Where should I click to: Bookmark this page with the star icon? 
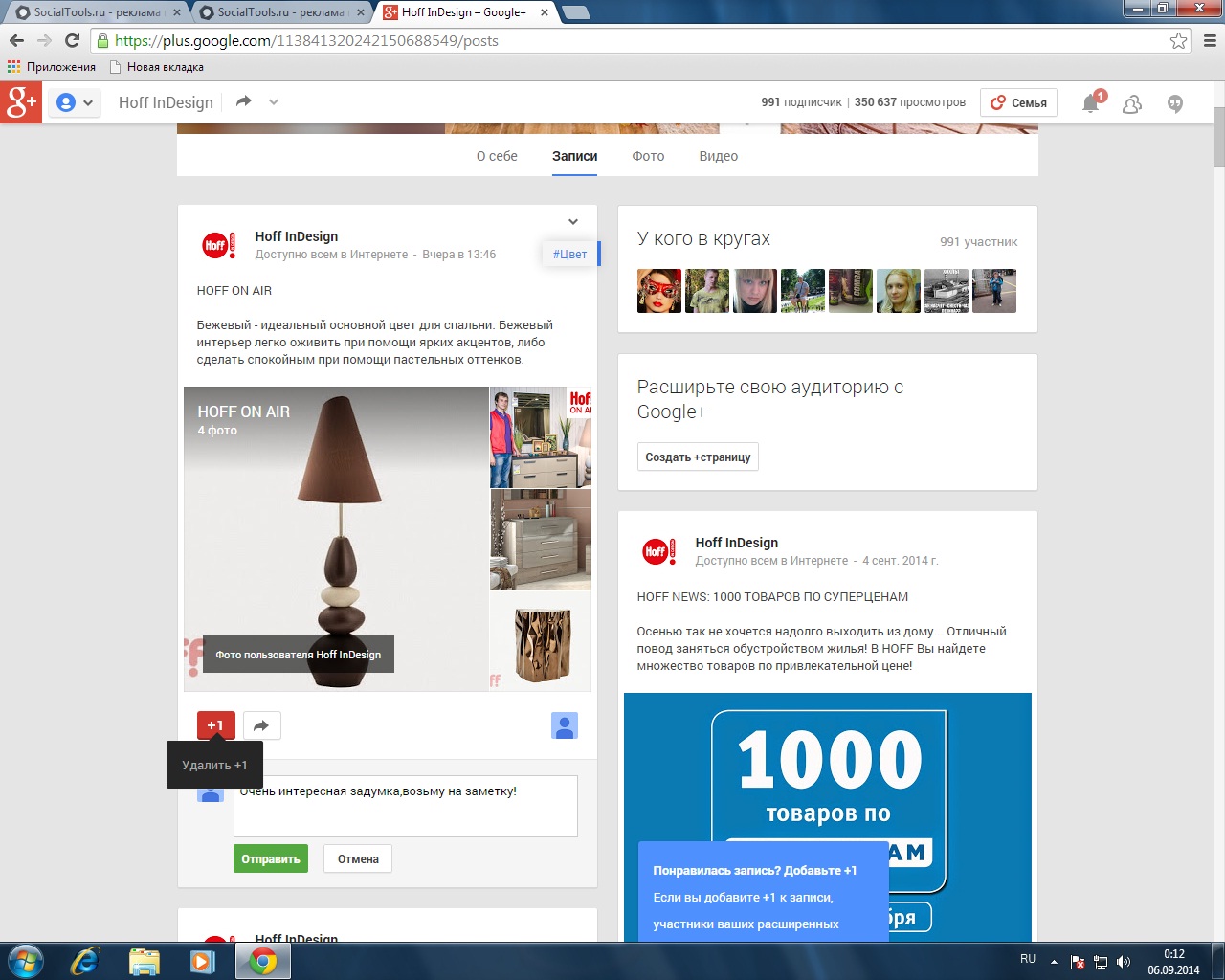tap(1178, 40)
